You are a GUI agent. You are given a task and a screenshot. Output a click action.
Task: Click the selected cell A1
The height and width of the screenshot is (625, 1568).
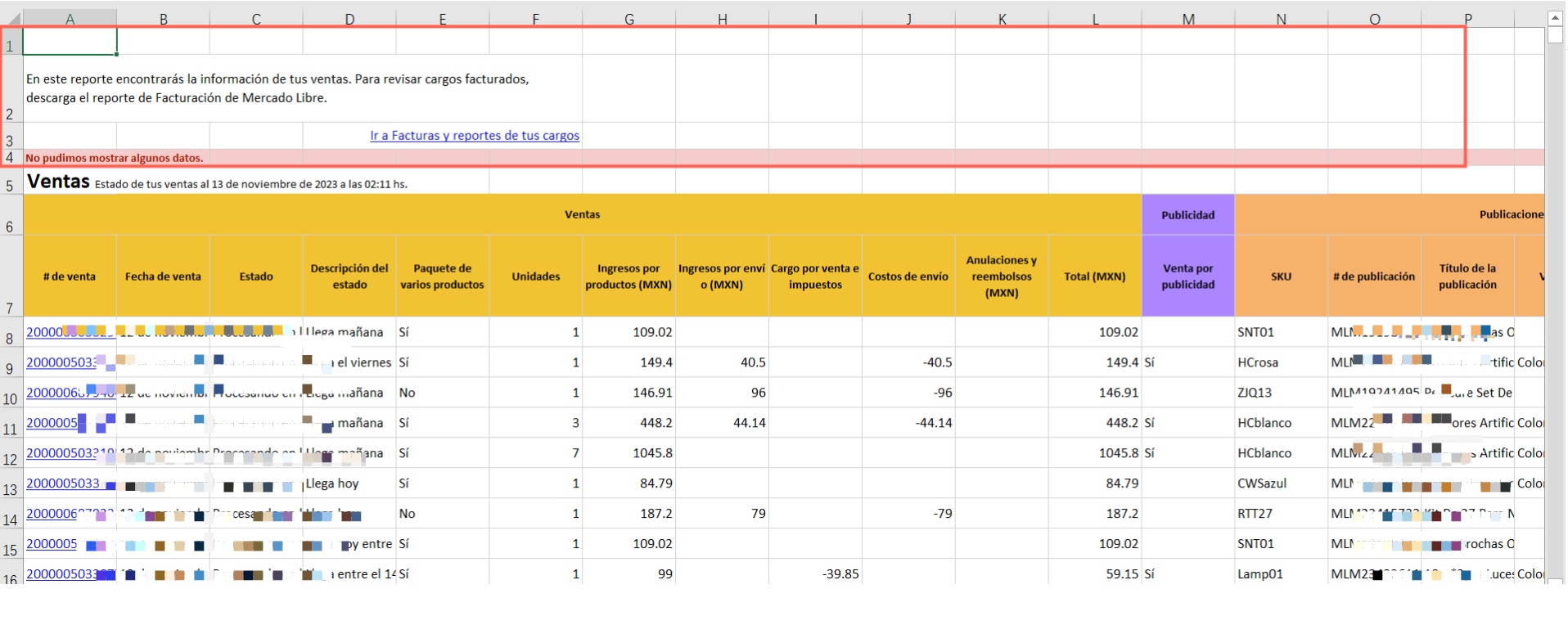pos(70,42)
